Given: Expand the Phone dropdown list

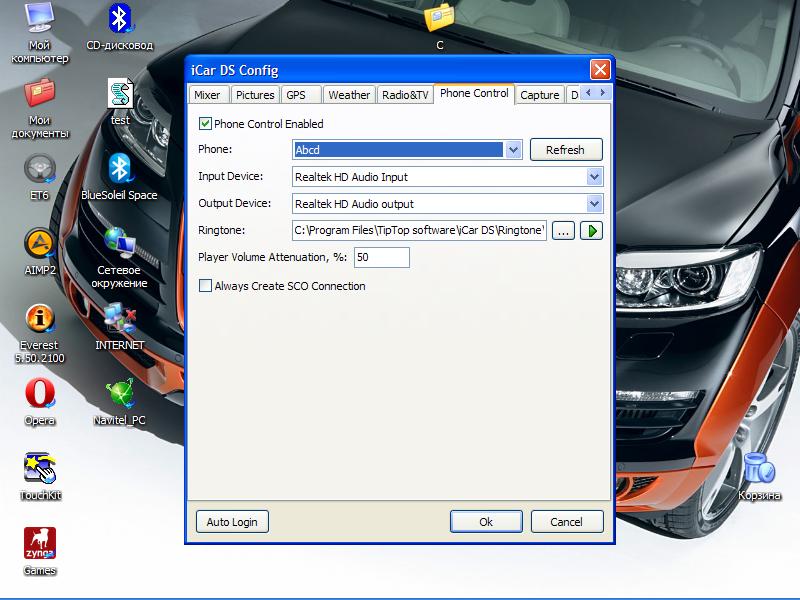Looking at the screenshot, I should pyautogui.click(x=513, y=150).
